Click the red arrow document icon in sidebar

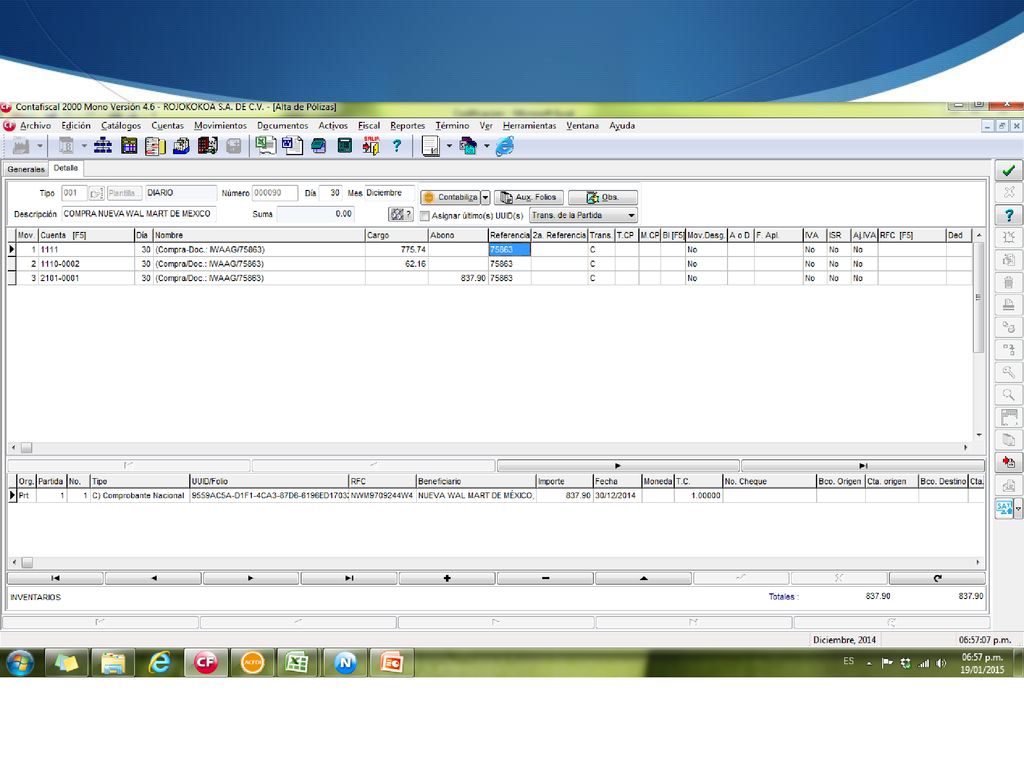click(1008, 462)
